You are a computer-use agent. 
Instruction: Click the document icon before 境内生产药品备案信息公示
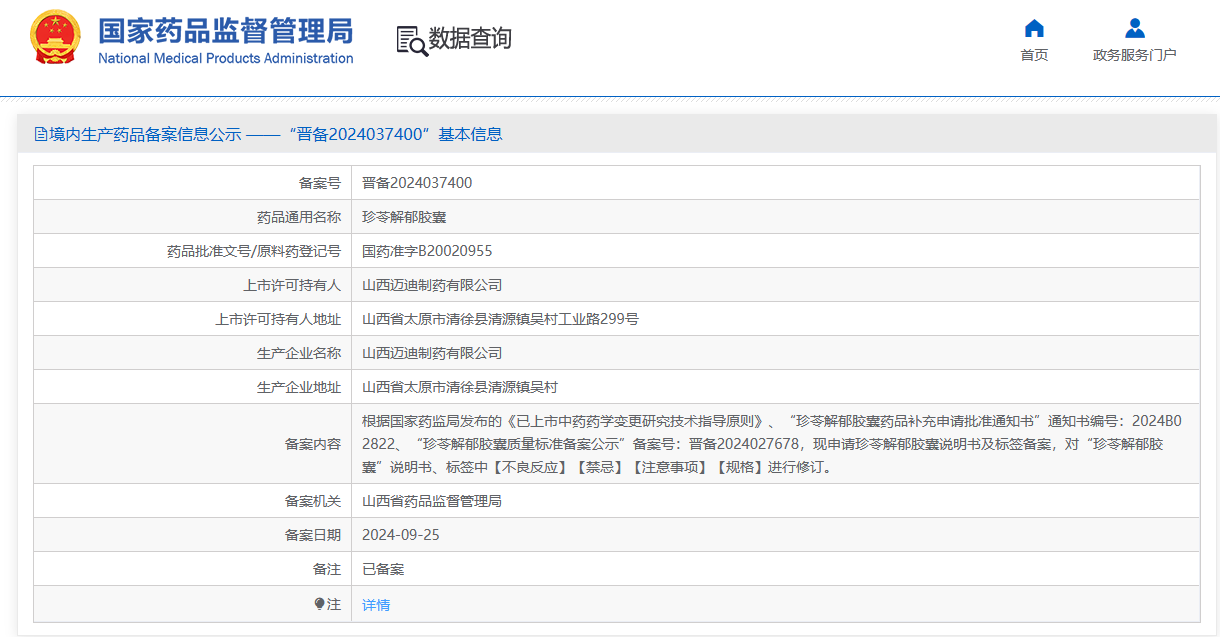(x=41, y=134)
